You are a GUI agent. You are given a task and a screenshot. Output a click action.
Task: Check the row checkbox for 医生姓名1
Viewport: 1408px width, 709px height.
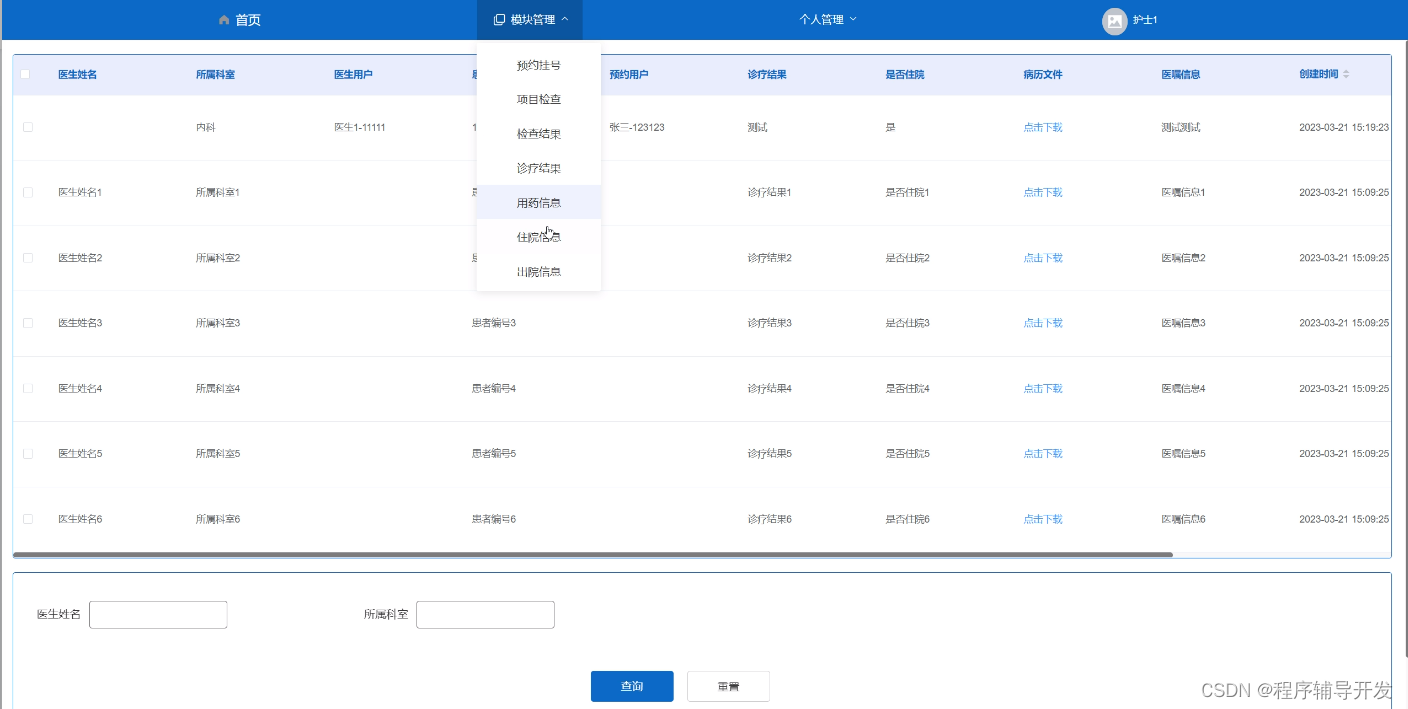point(28,192)
